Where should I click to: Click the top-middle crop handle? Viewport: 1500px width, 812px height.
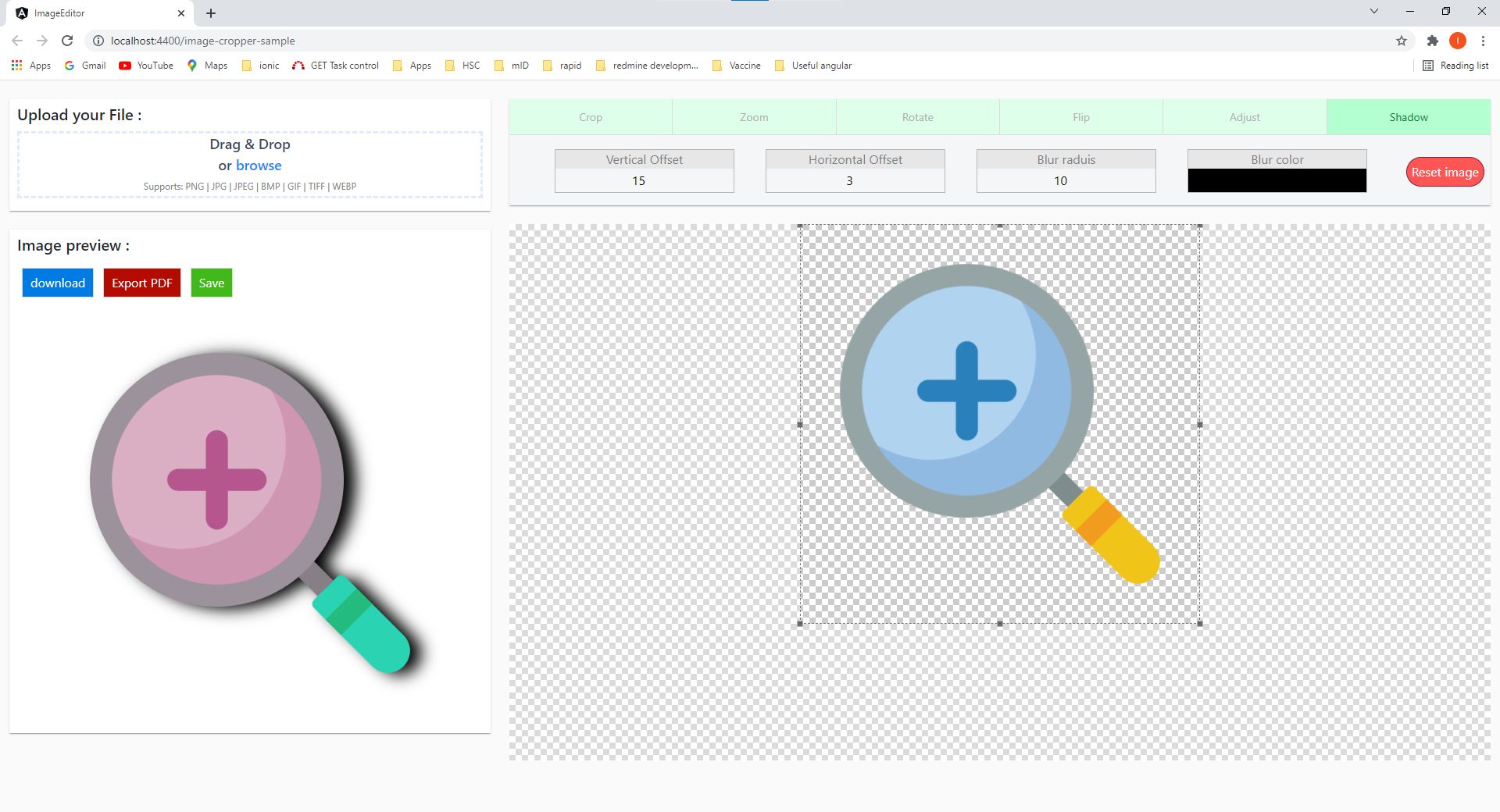pos(1000,226)
